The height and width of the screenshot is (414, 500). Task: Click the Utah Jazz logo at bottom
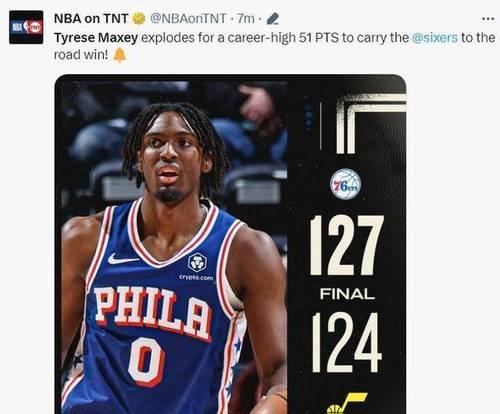pyautogui.click(x=347, y=404)
